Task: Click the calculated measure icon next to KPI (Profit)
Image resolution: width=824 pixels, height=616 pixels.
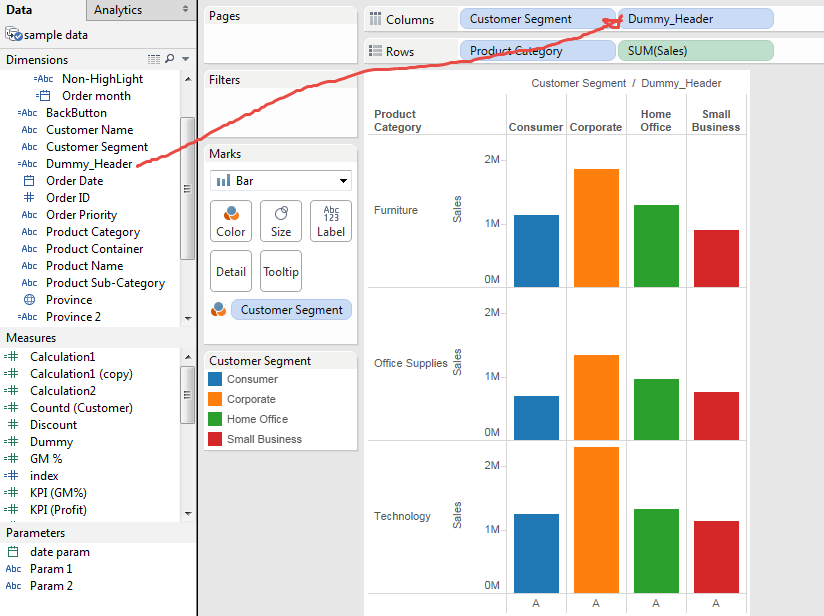Action: [x=11, y=510]
